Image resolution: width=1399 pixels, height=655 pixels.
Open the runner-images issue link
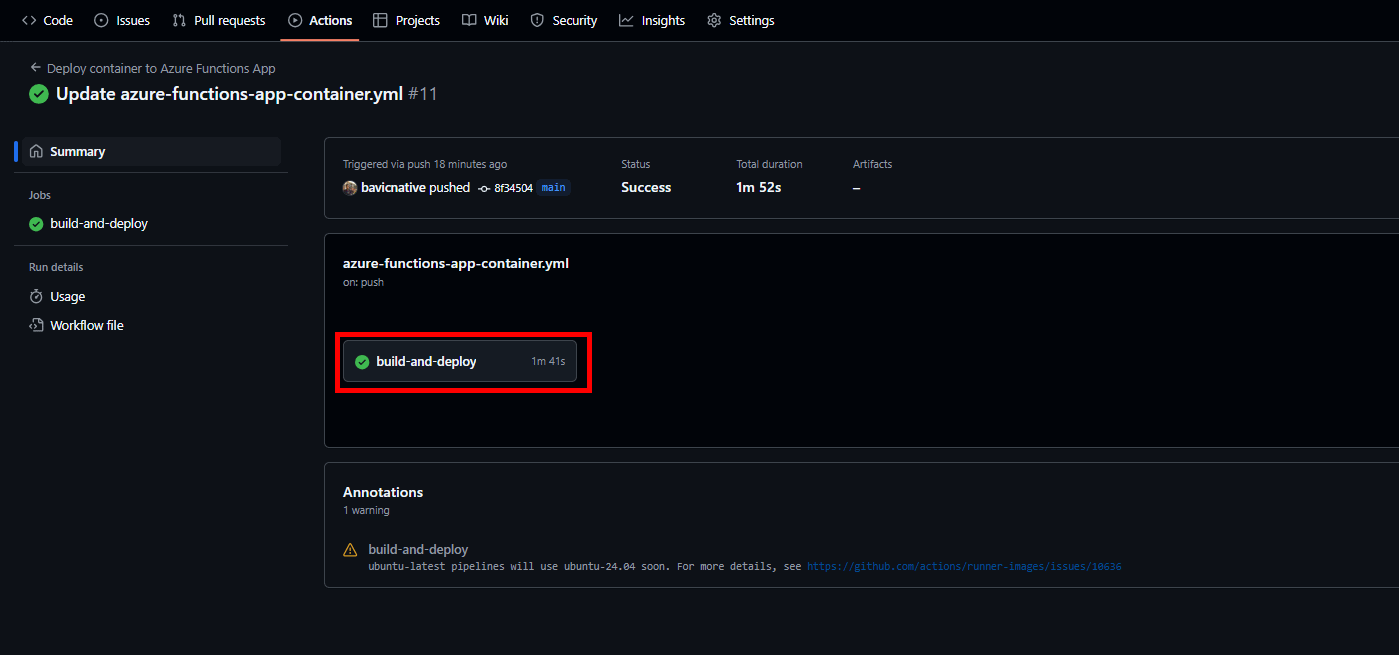tap(964, 566)
